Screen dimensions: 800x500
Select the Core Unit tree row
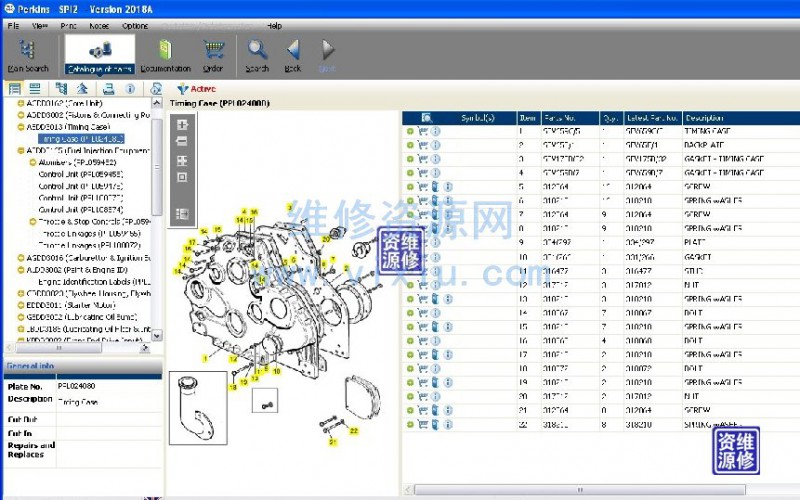coord(64,103)
